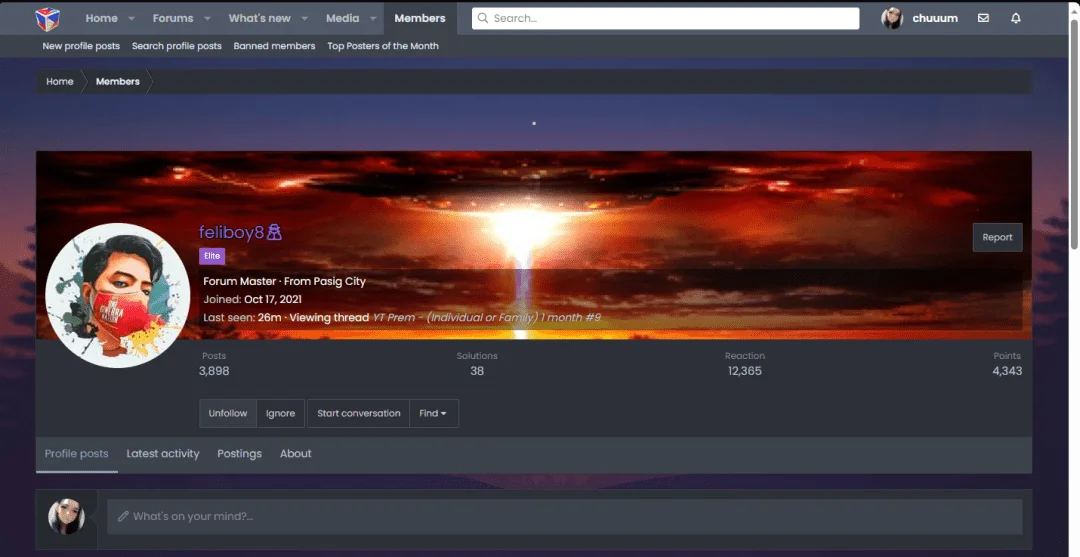Switch to the Latest activity tab
This screenshot has width=1080, height=557.
(x=163, y=454)
